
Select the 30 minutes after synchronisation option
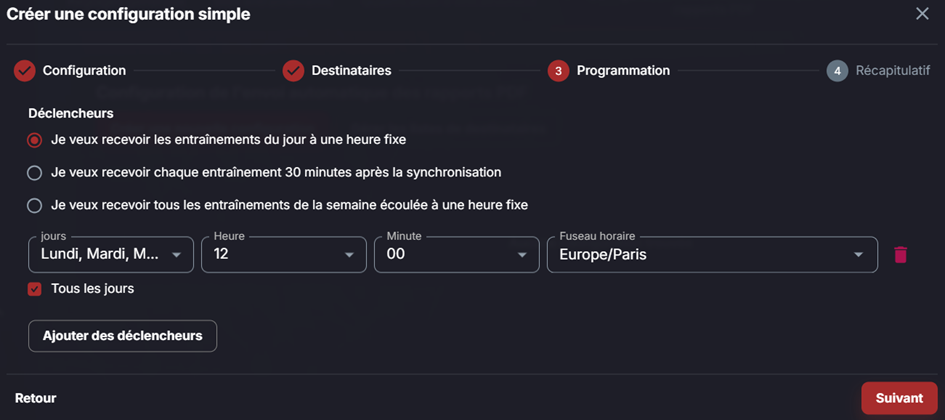34,173
